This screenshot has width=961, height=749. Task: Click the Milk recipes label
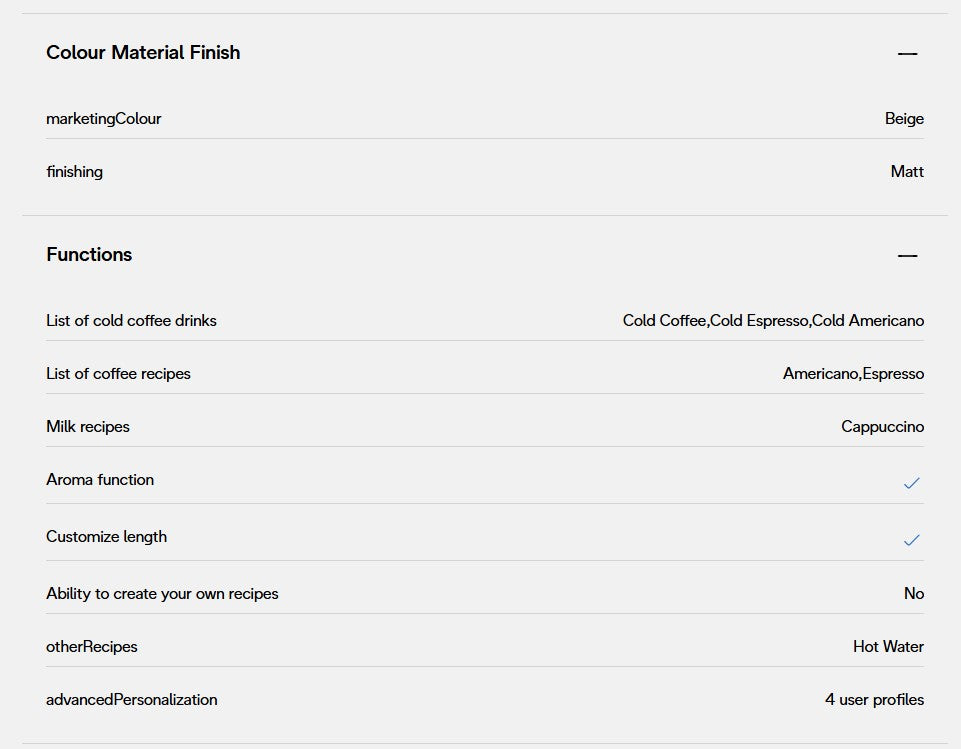click(x=88, y=427)
